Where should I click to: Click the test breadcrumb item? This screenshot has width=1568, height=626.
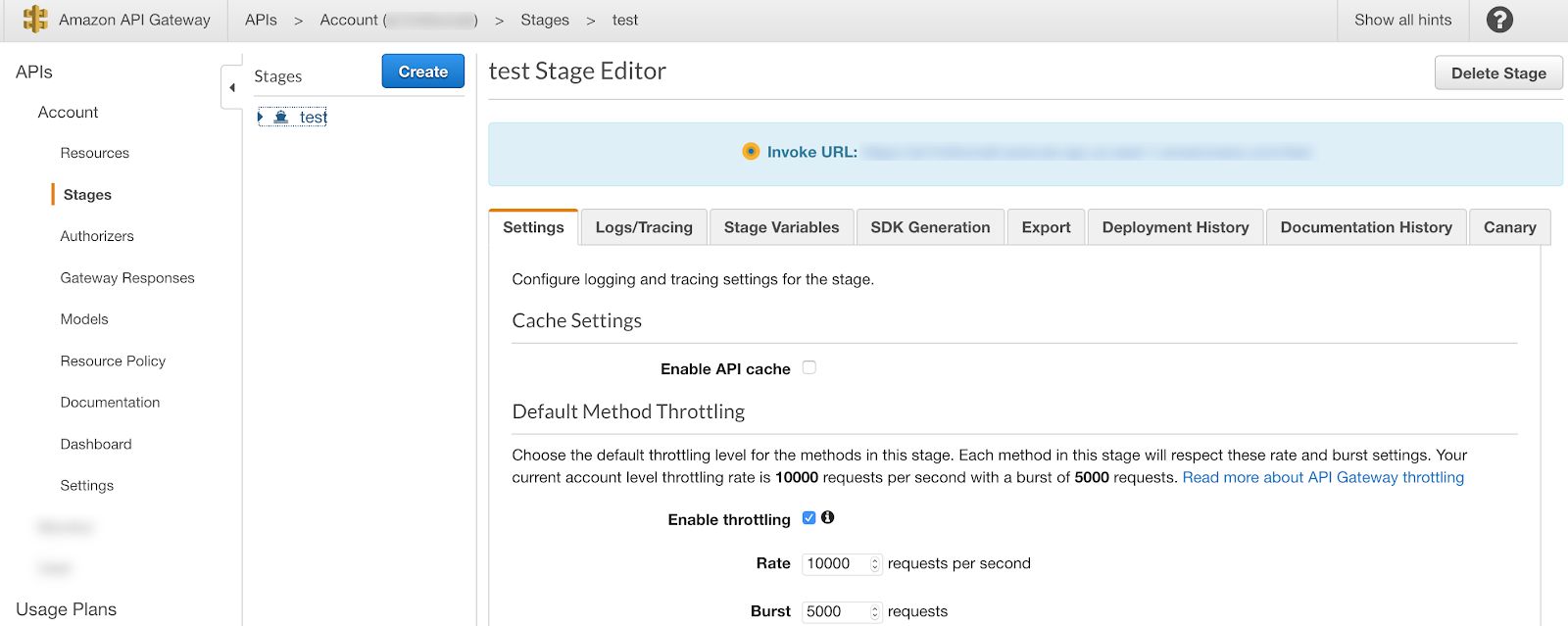click(625, 20)
